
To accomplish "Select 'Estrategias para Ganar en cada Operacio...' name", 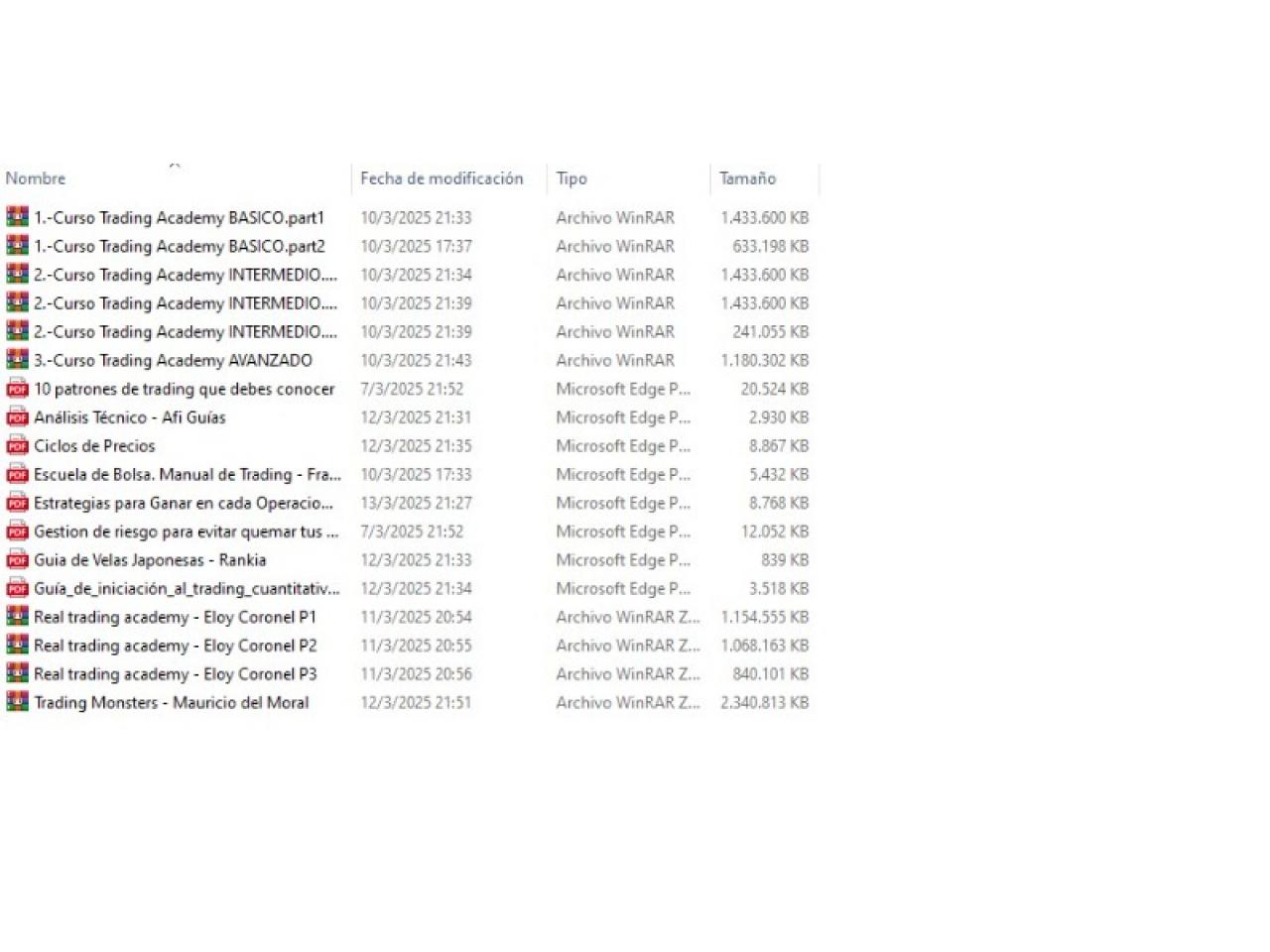I will tap(184, 503).
